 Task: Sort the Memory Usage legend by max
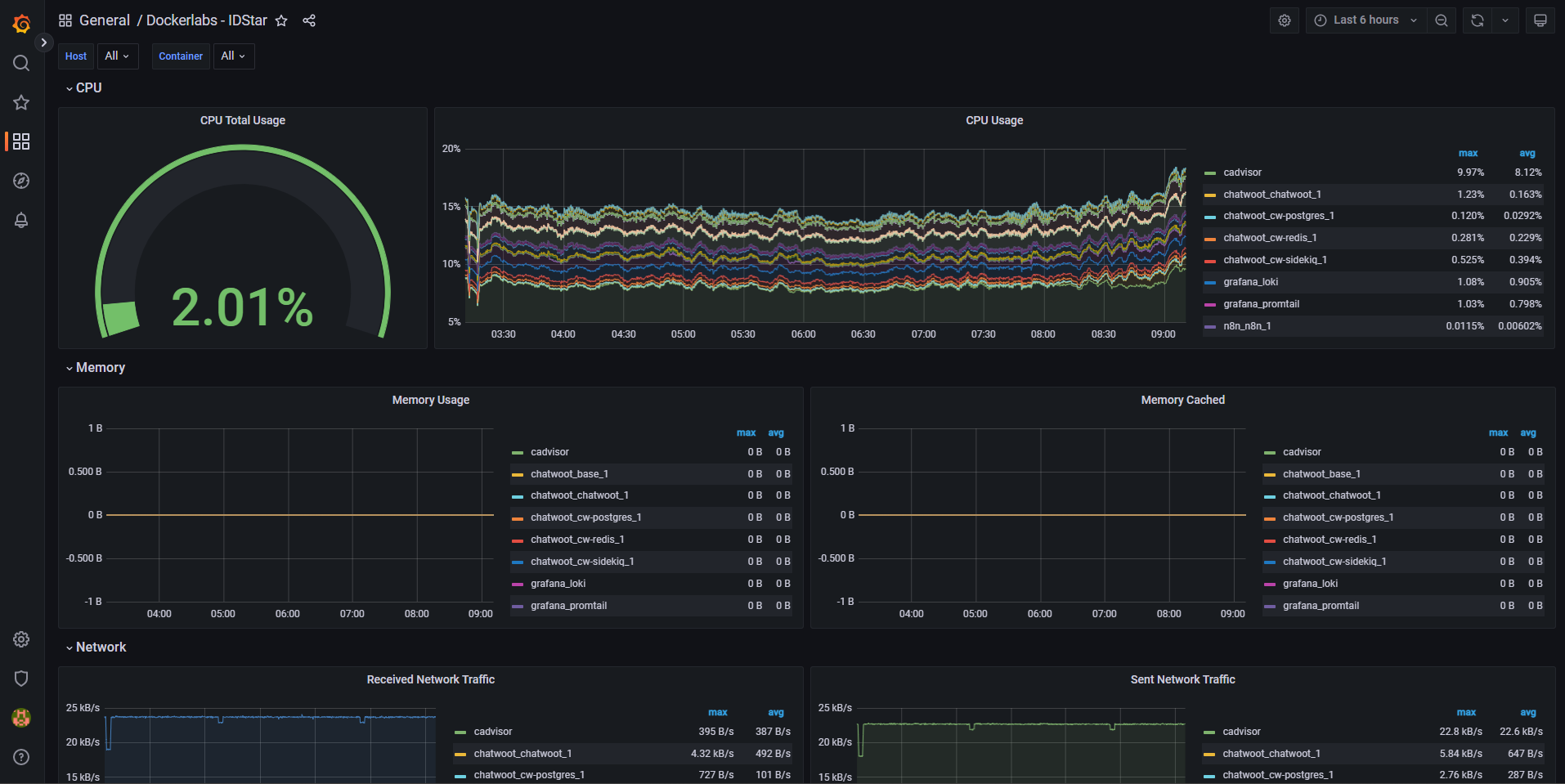pyautogui.click(x=746, y=432)
